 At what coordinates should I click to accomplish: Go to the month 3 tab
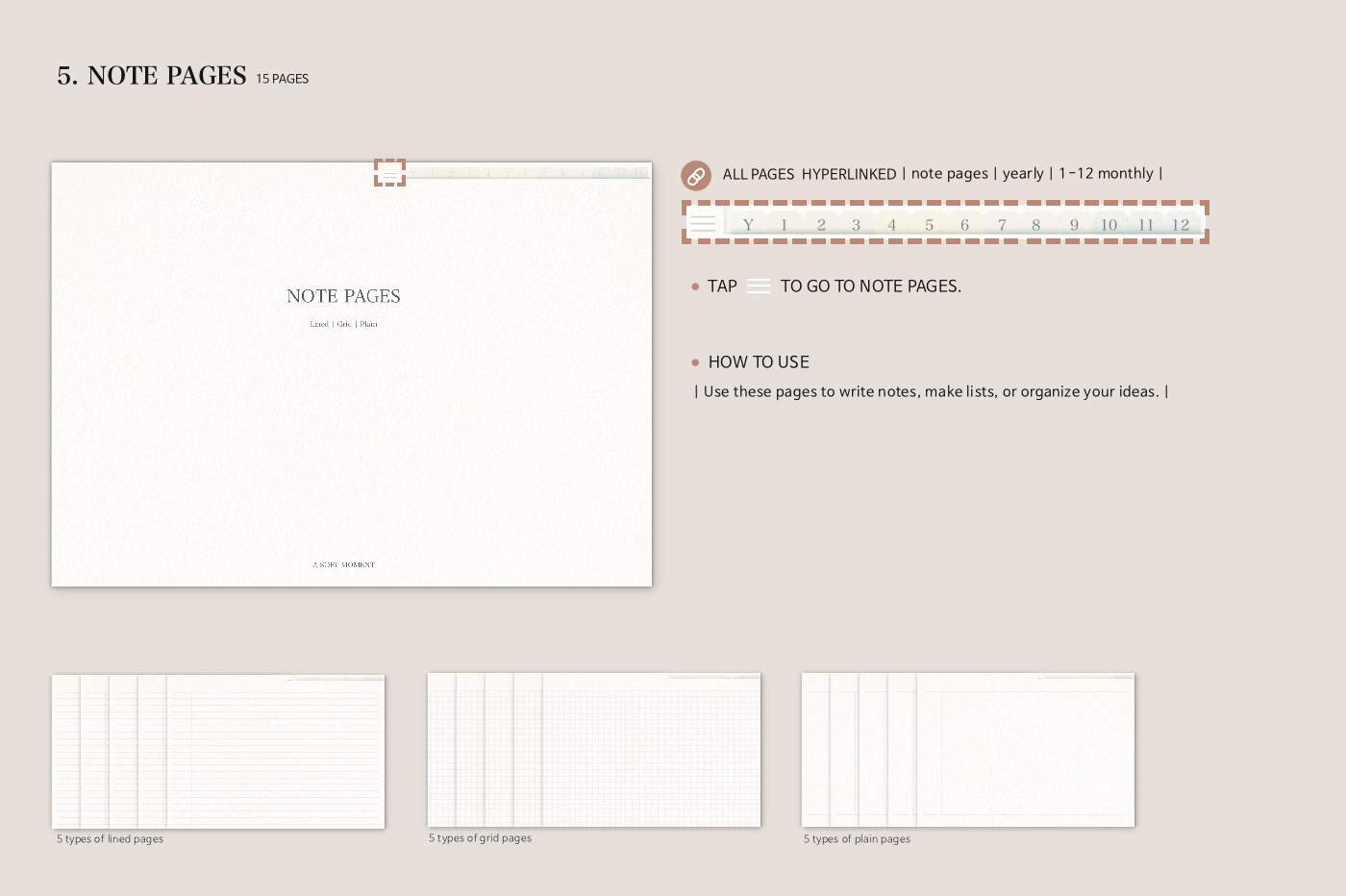pyautogui.click(x=856, y=225)
